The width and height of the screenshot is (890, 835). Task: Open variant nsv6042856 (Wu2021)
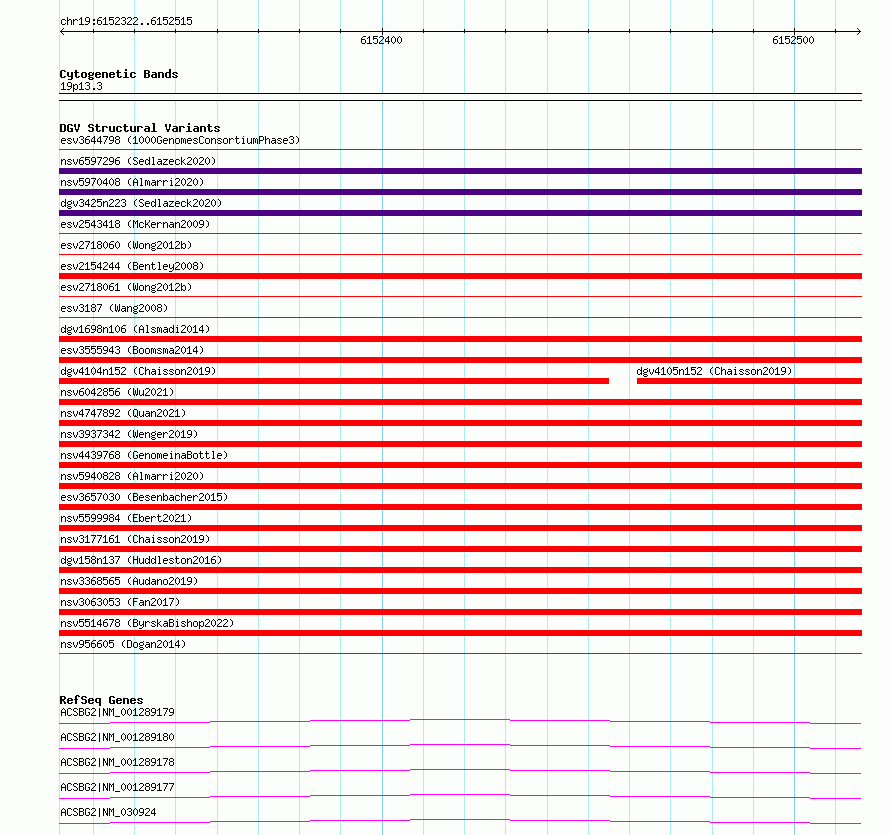pyautogui.click(x=117, y=392)
